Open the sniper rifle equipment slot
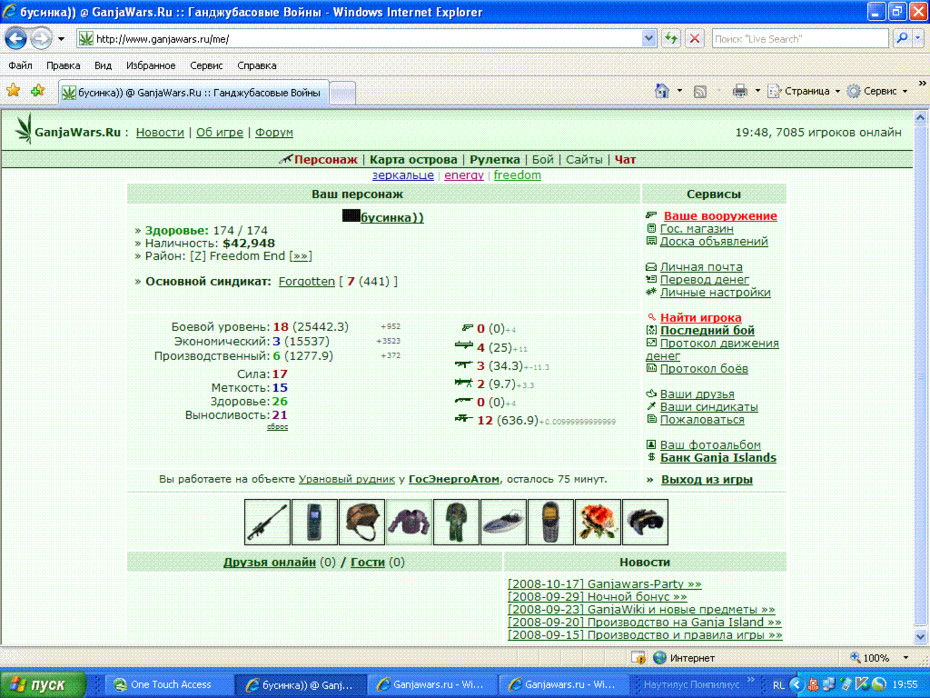The height and width of the screenshot is (698, 930). click(x=267, y=522)
